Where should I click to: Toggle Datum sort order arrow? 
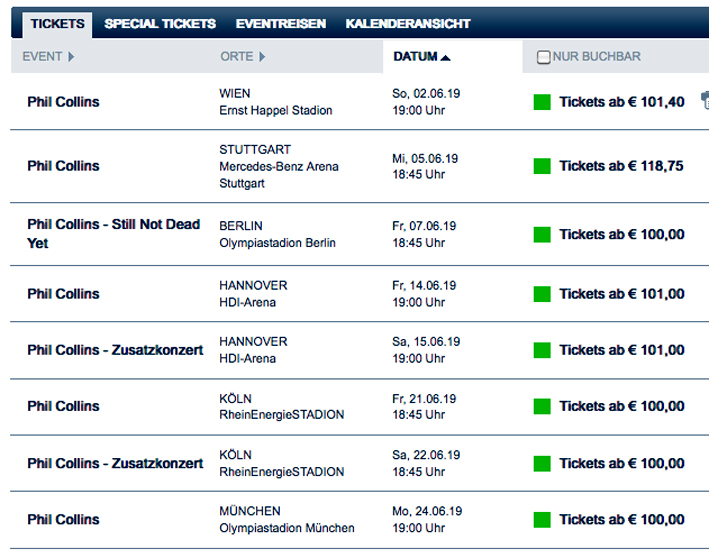click(x=445, y=57)
